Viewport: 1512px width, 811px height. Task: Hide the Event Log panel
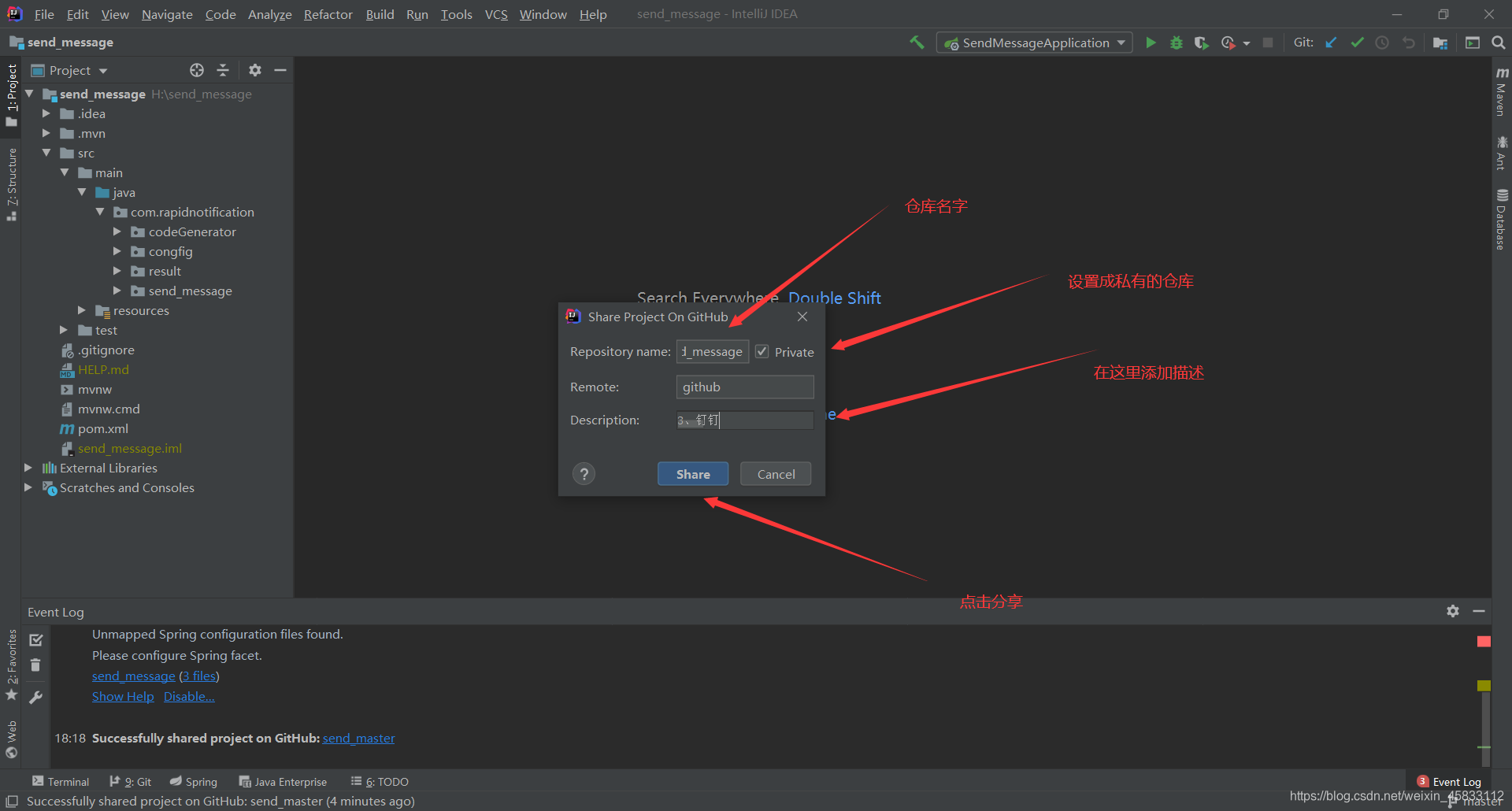(x=1479, y=611)
